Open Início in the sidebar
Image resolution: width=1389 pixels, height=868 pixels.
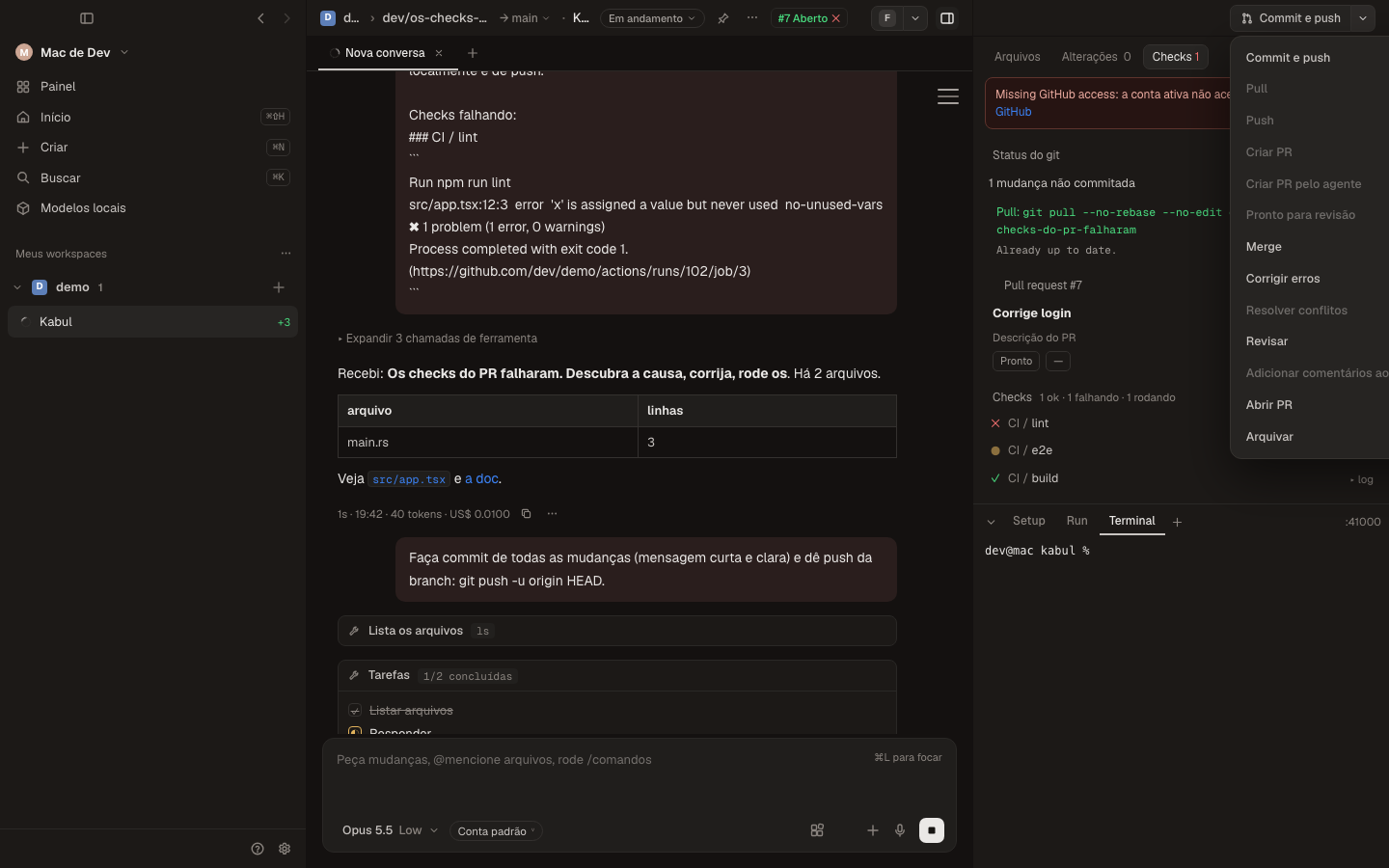coord(152,117)
